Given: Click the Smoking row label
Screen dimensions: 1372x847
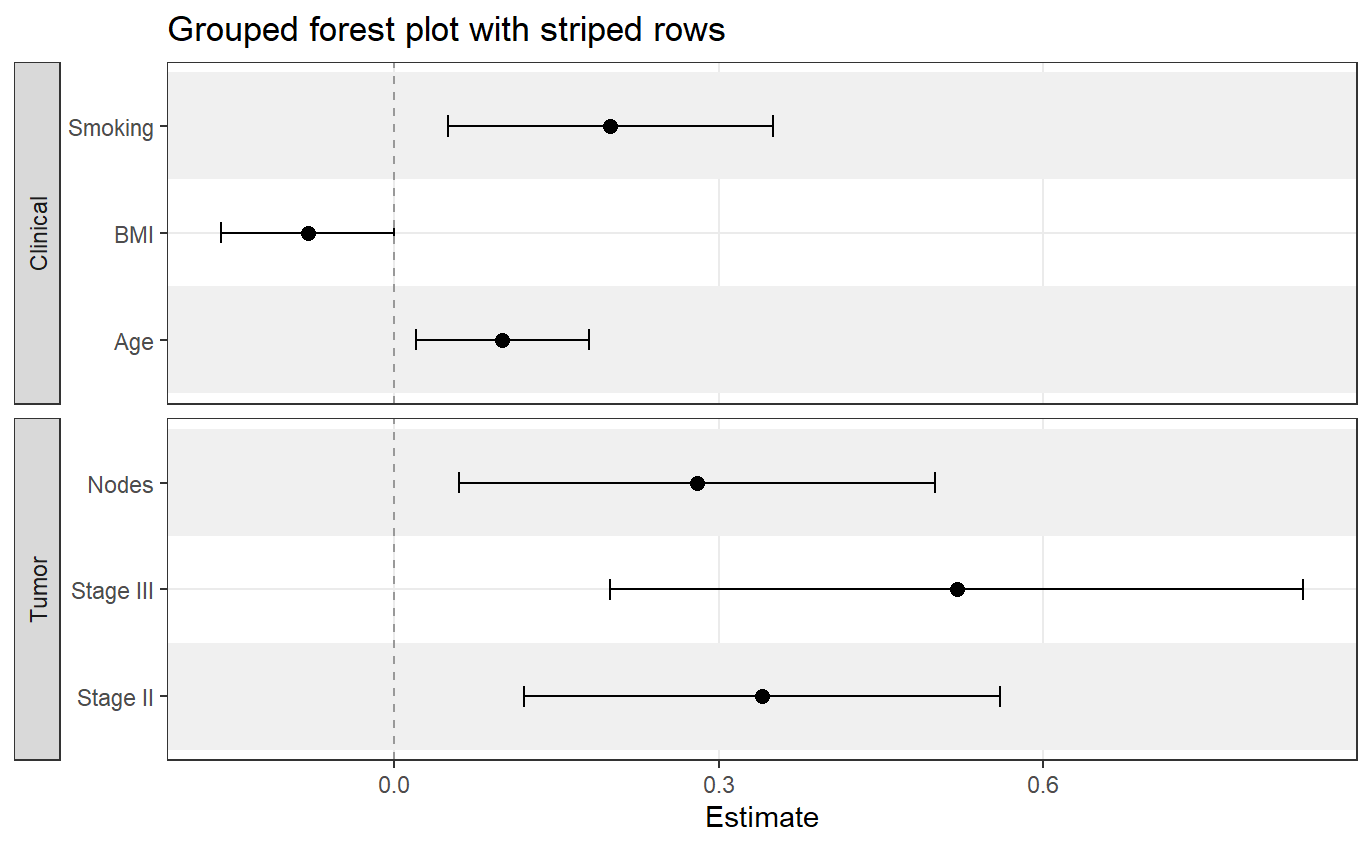Looking at the screenshot, I should 111,128.
